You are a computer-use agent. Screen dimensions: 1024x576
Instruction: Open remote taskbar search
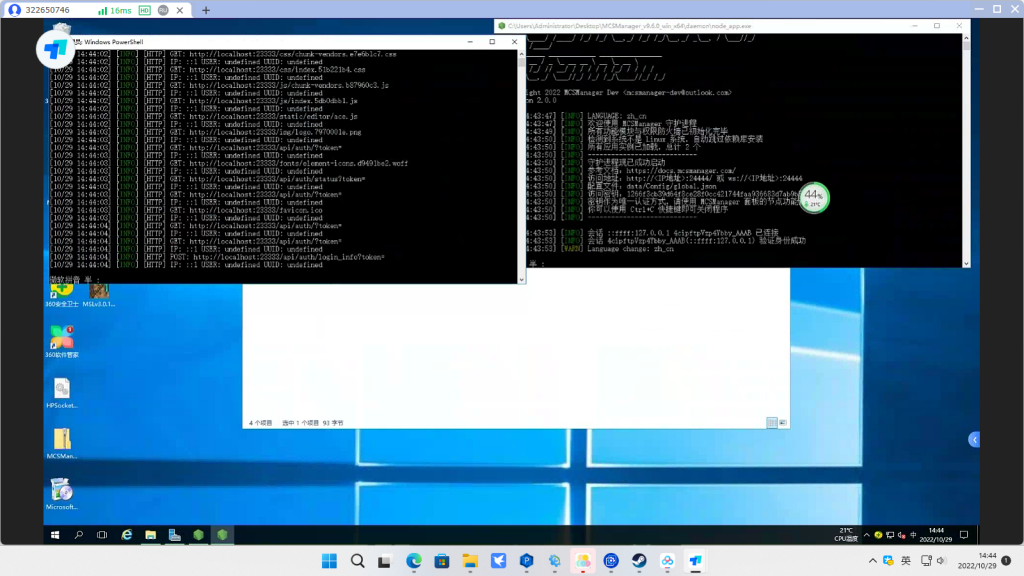coord(79,535)
